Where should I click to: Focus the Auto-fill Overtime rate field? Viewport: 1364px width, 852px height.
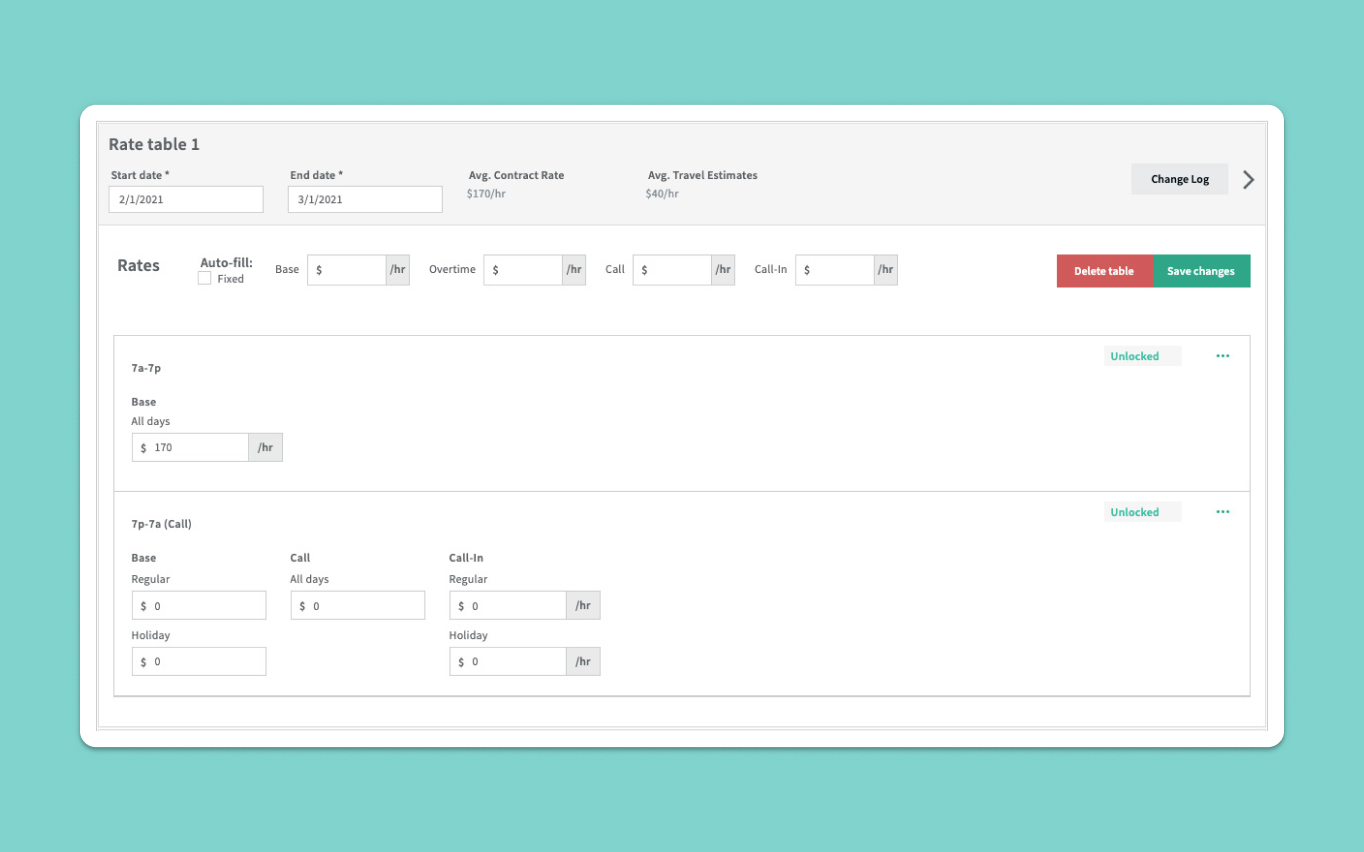(522, 270)
